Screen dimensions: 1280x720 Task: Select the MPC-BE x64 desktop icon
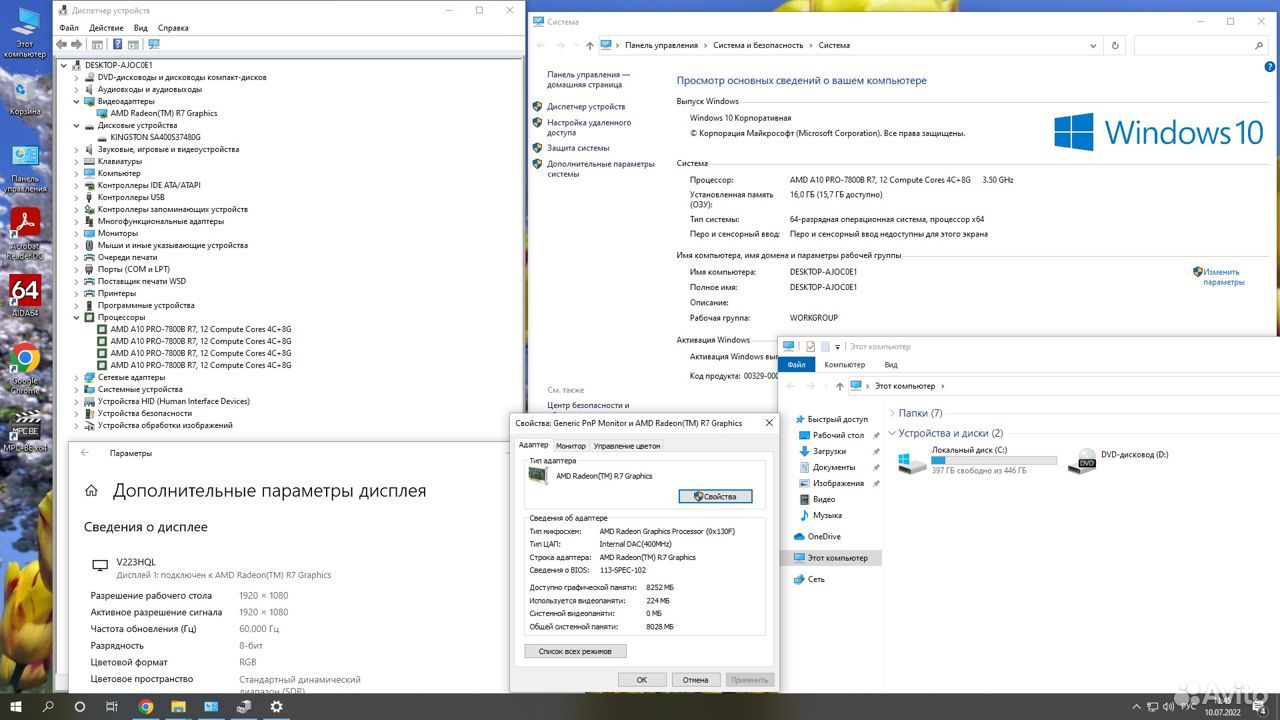[25, 431]
